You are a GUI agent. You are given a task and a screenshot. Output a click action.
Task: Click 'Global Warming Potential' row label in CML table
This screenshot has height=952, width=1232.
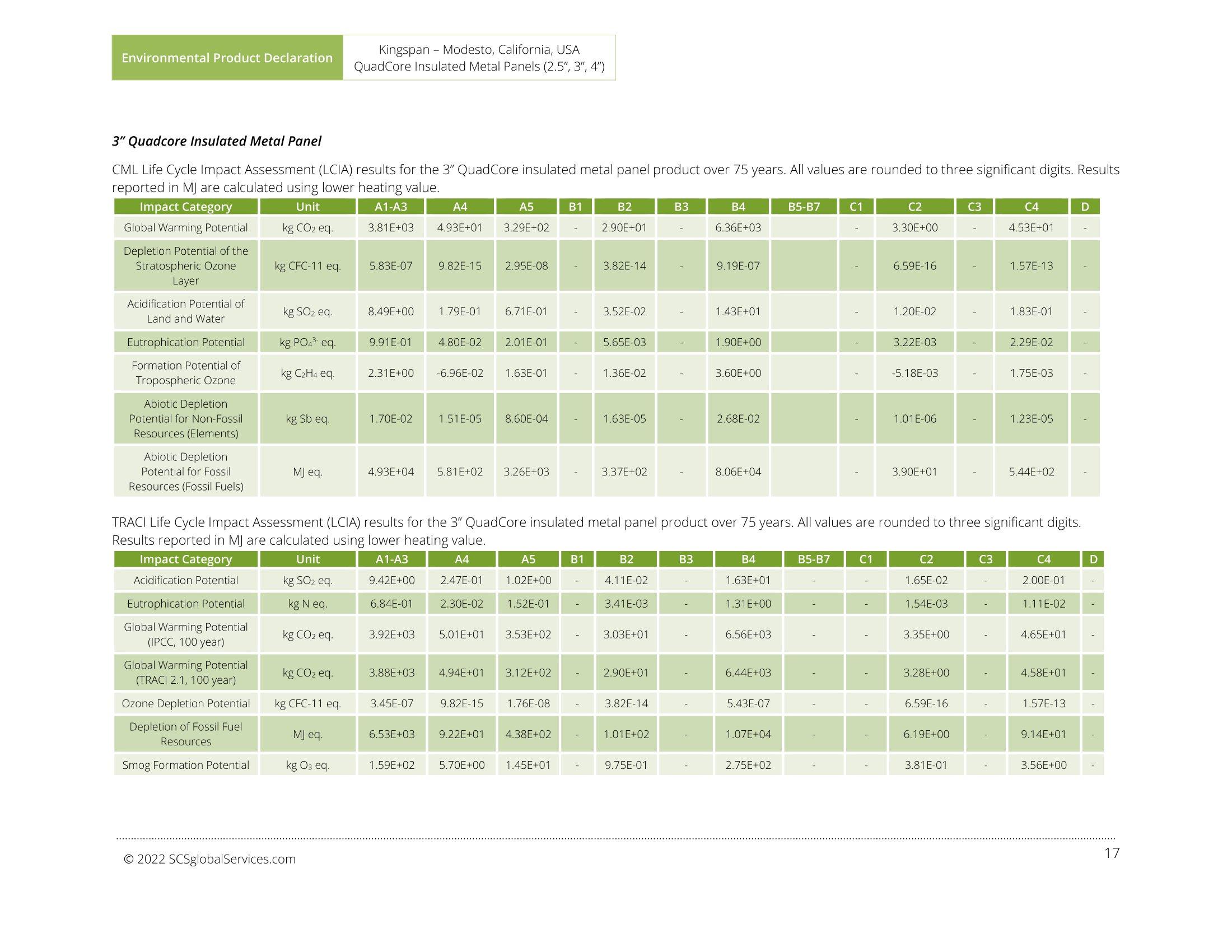[185, 227]
